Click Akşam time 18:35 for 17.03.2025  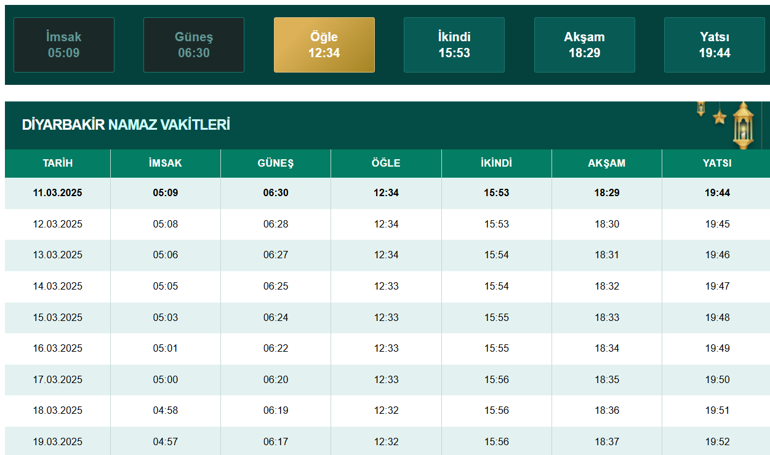click(x=607, y=379)
